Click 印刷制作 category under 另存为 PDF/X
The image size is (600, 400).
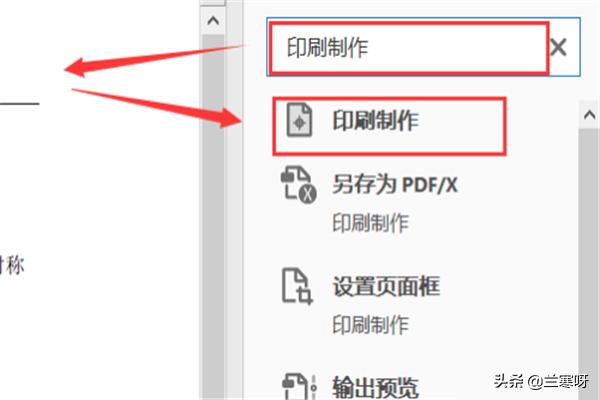point(370,222)
